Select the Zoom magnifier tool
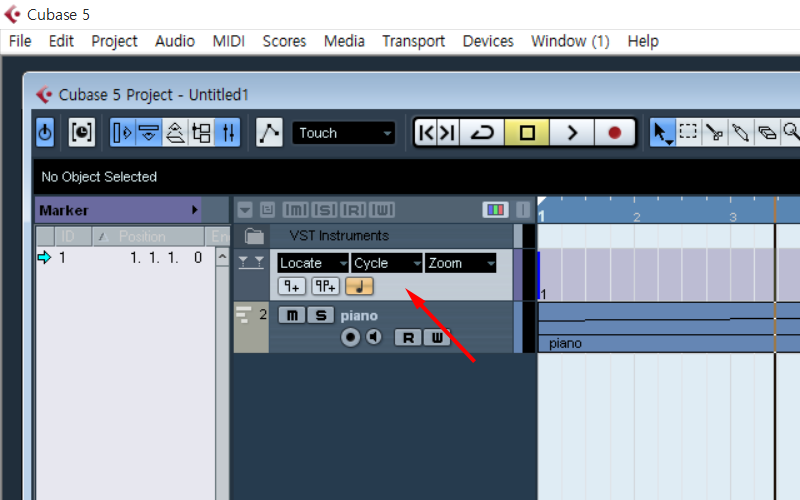 tap(791, 133)
